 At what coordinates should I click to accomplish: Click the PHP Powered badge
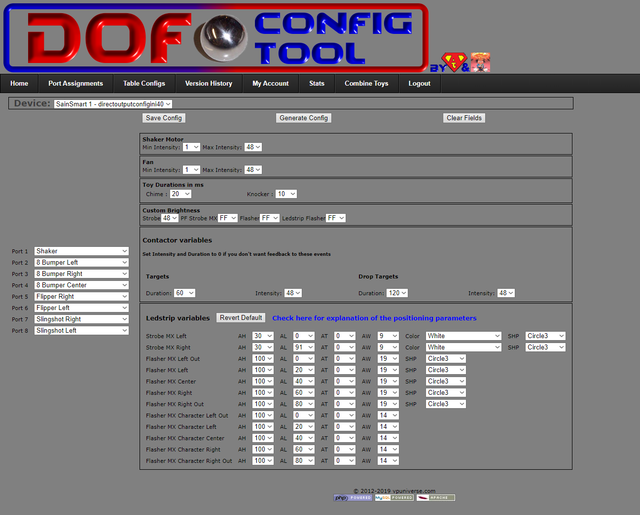353,498
